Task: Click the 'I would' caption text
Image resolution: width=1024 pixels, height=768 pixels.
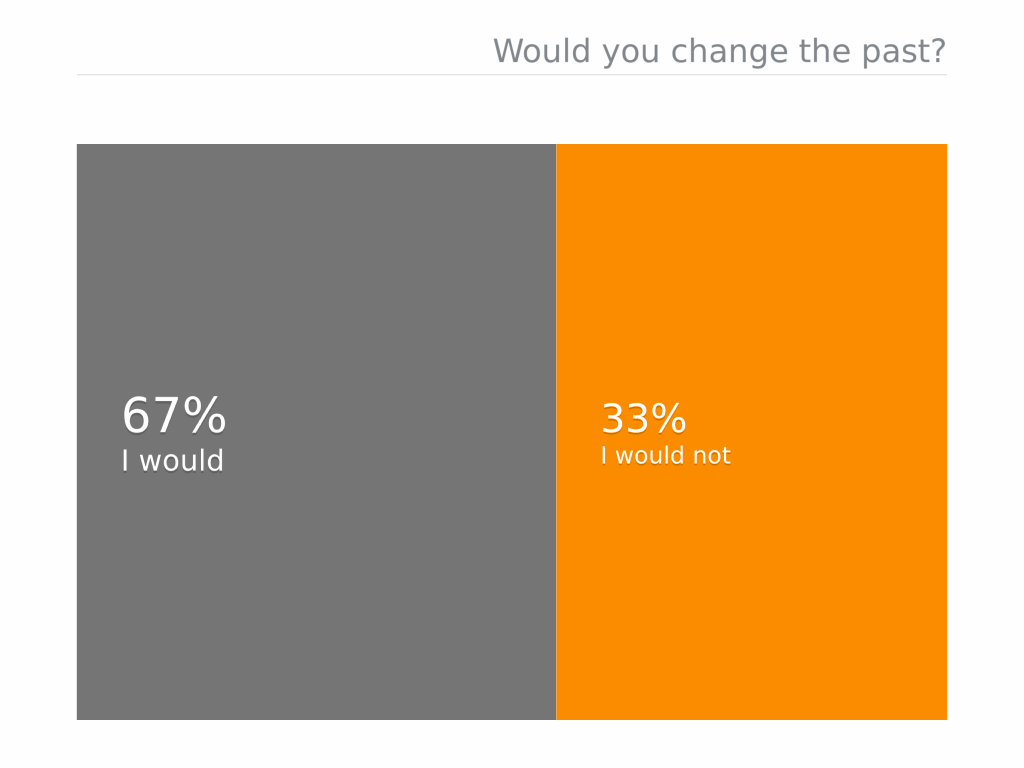Action: click(x=173, y=460)
